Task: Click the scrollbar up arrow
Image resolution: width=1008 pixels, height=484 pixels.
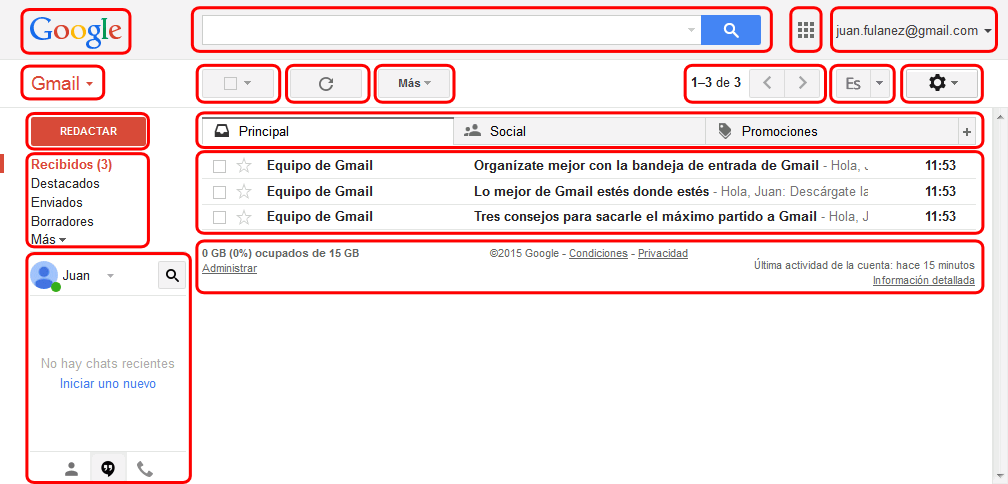Action: click(1001, 118)
